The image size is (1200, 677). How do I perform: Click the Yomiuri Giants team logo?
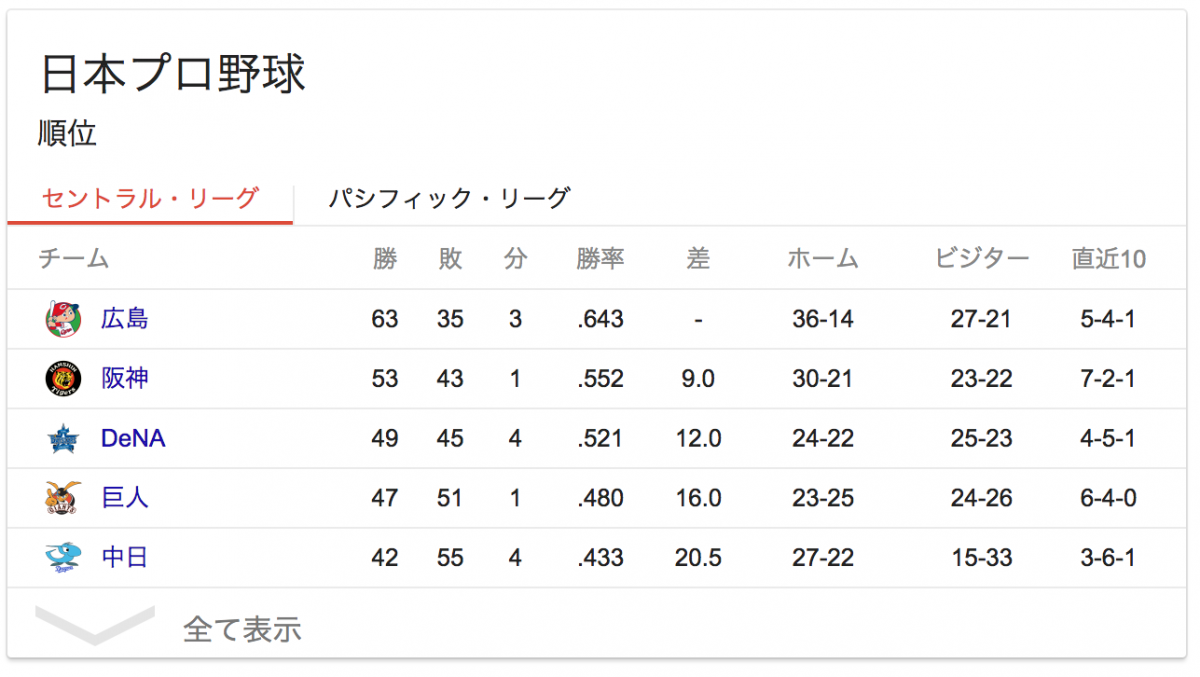[60, 498]
